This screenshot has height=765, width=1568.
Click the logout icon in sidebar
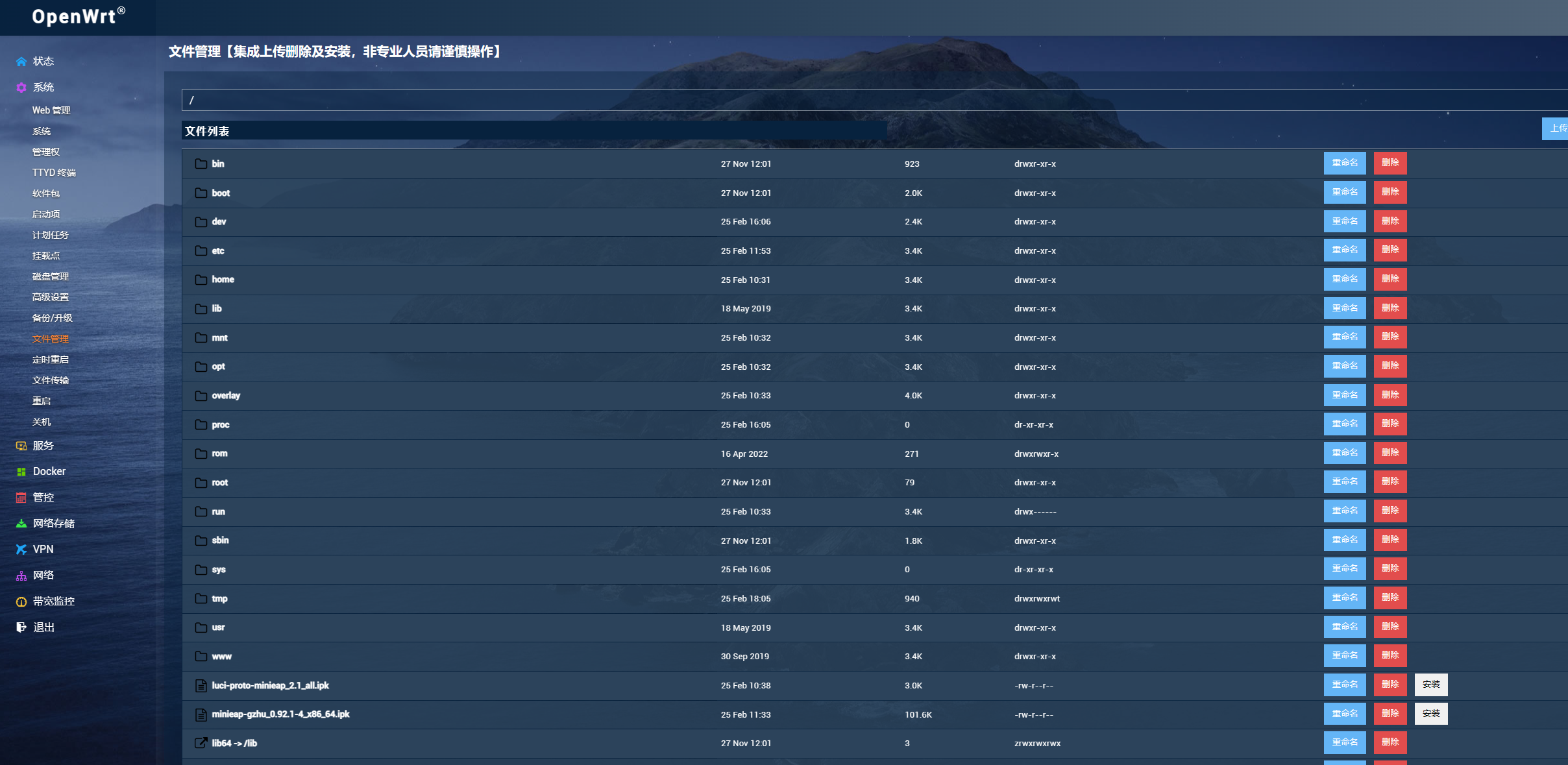pos(21,627)
